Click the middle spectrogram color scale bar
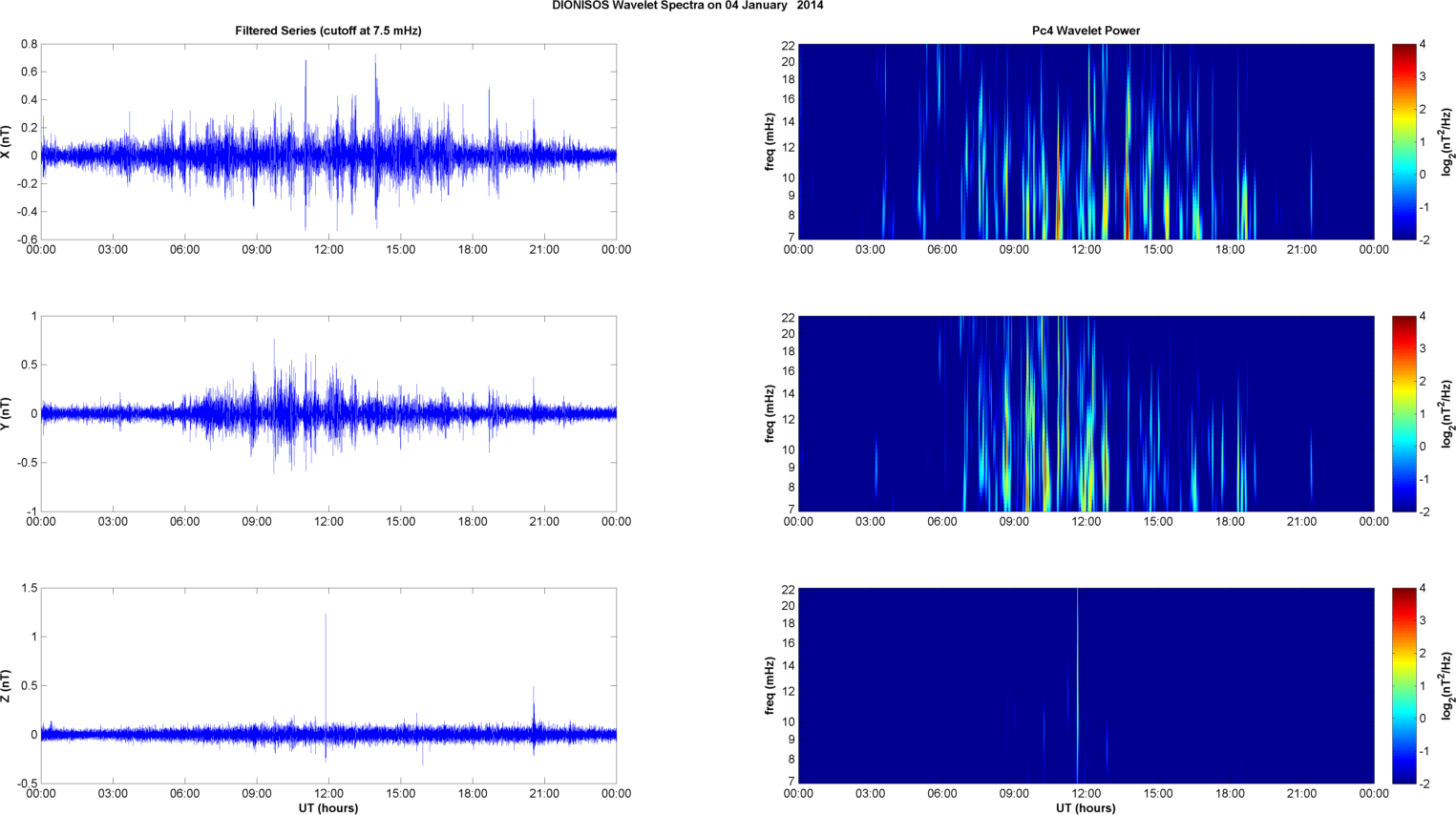 (1403, 413)
